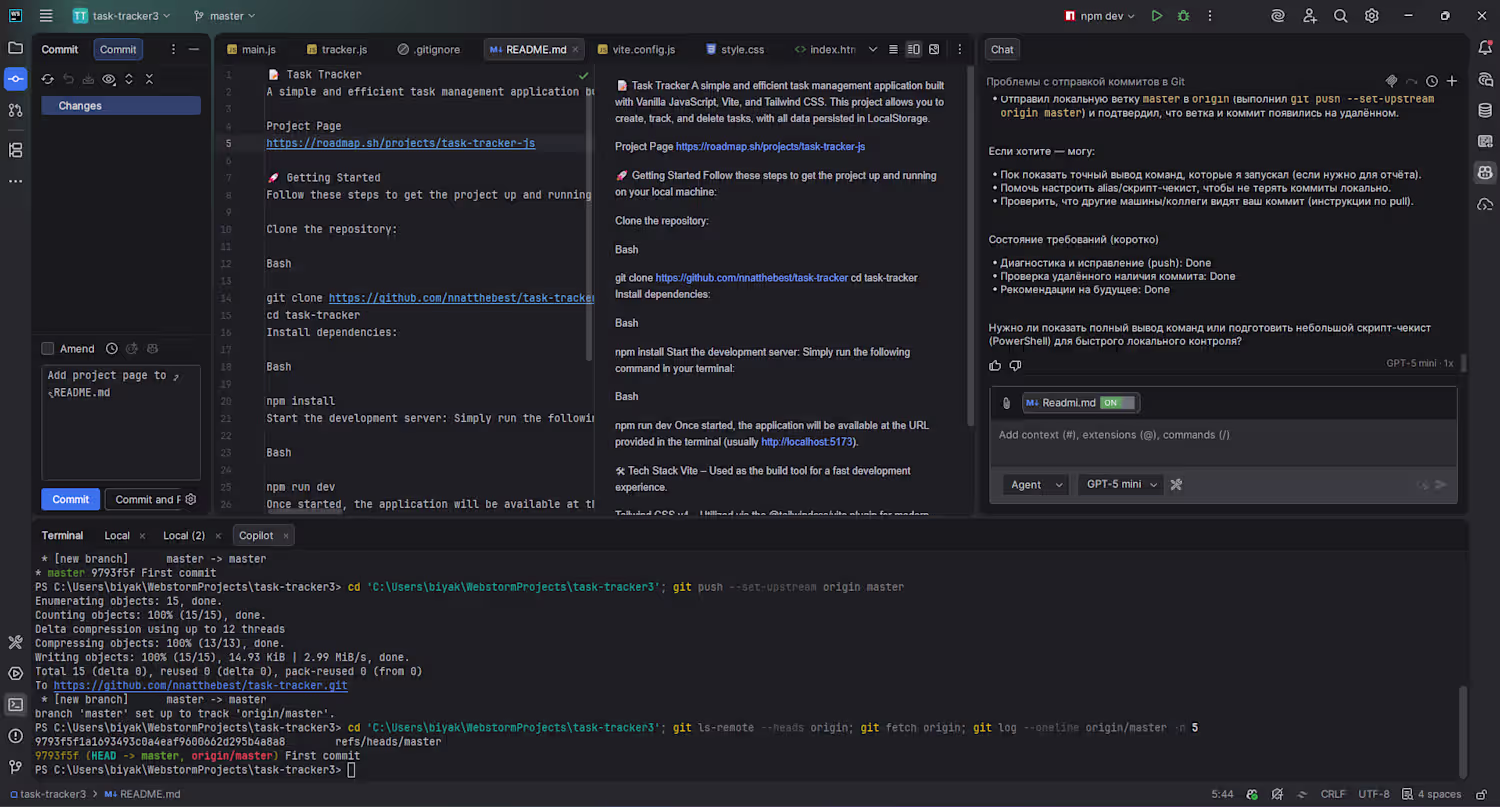The height and width of the screenshot is (807, 1500).
Task: Refresh changes in the Commit panel
Action: 47,79
